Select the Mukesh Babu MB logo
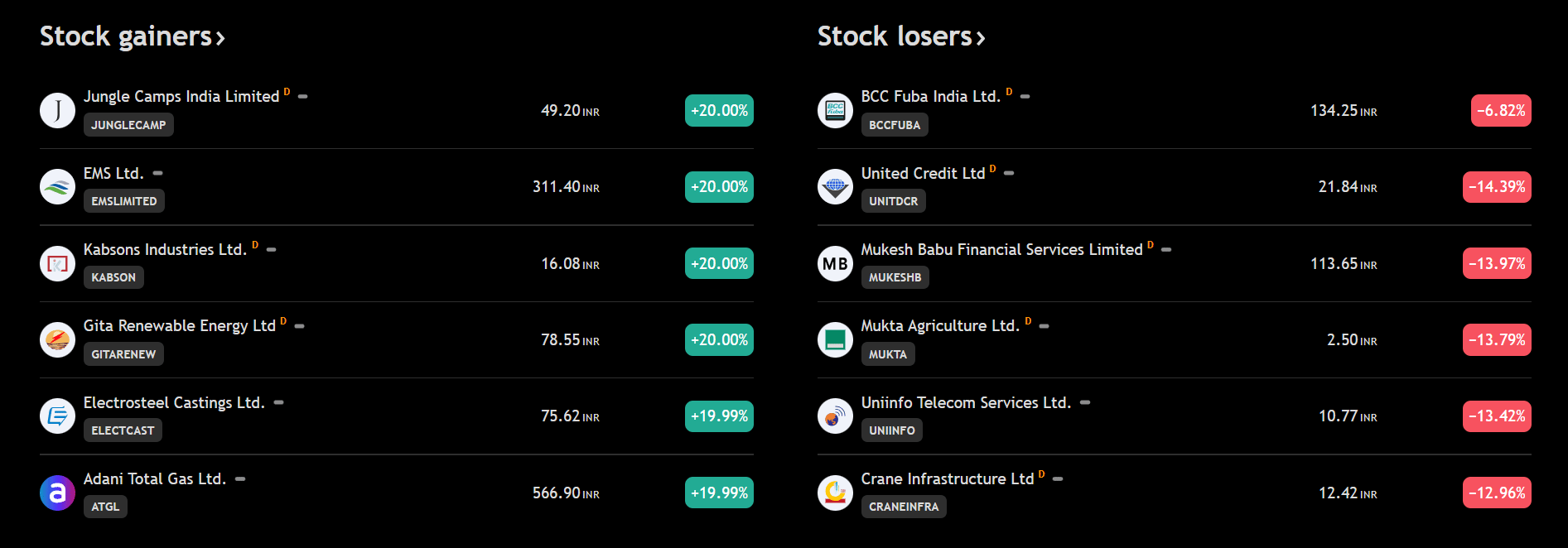The width and height of the screenshot is (1568, 548). coord(835,263)
